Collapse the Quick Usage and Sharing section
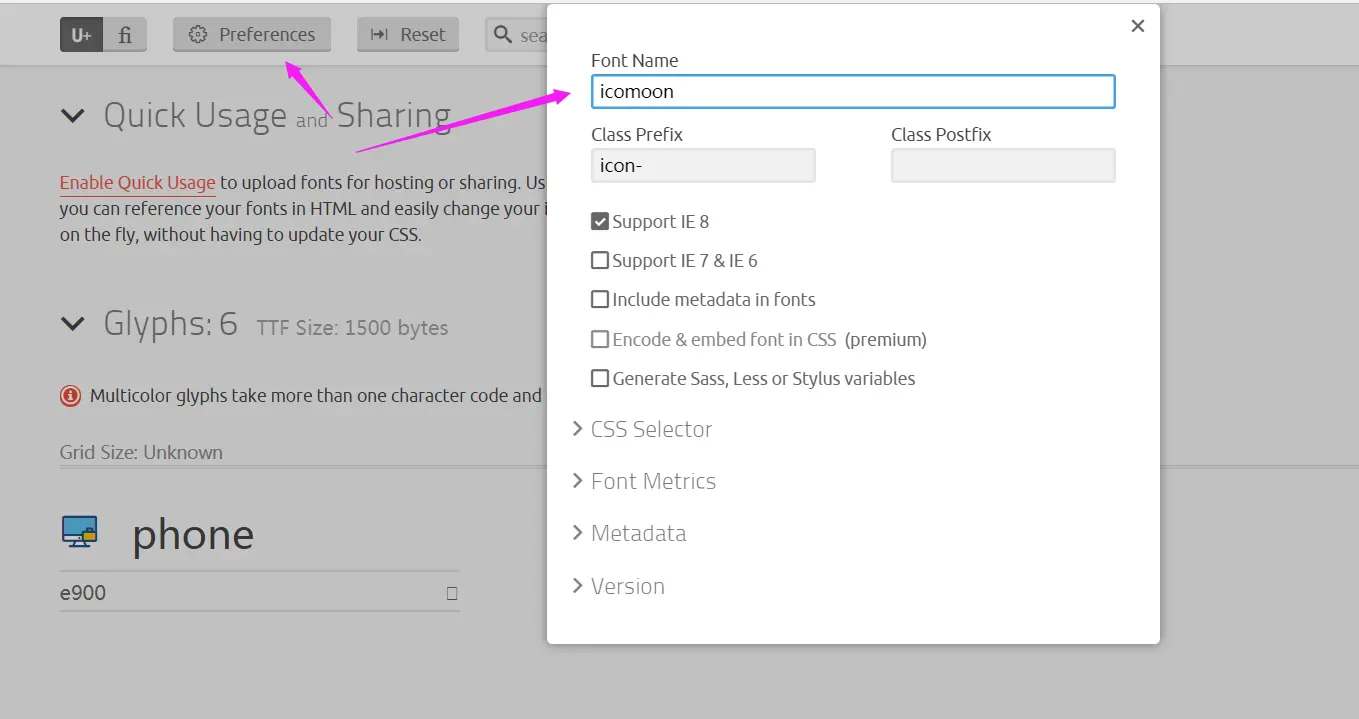Image resolution: width=1359 pixels, height=719 pixels. [x=73, y=116]
